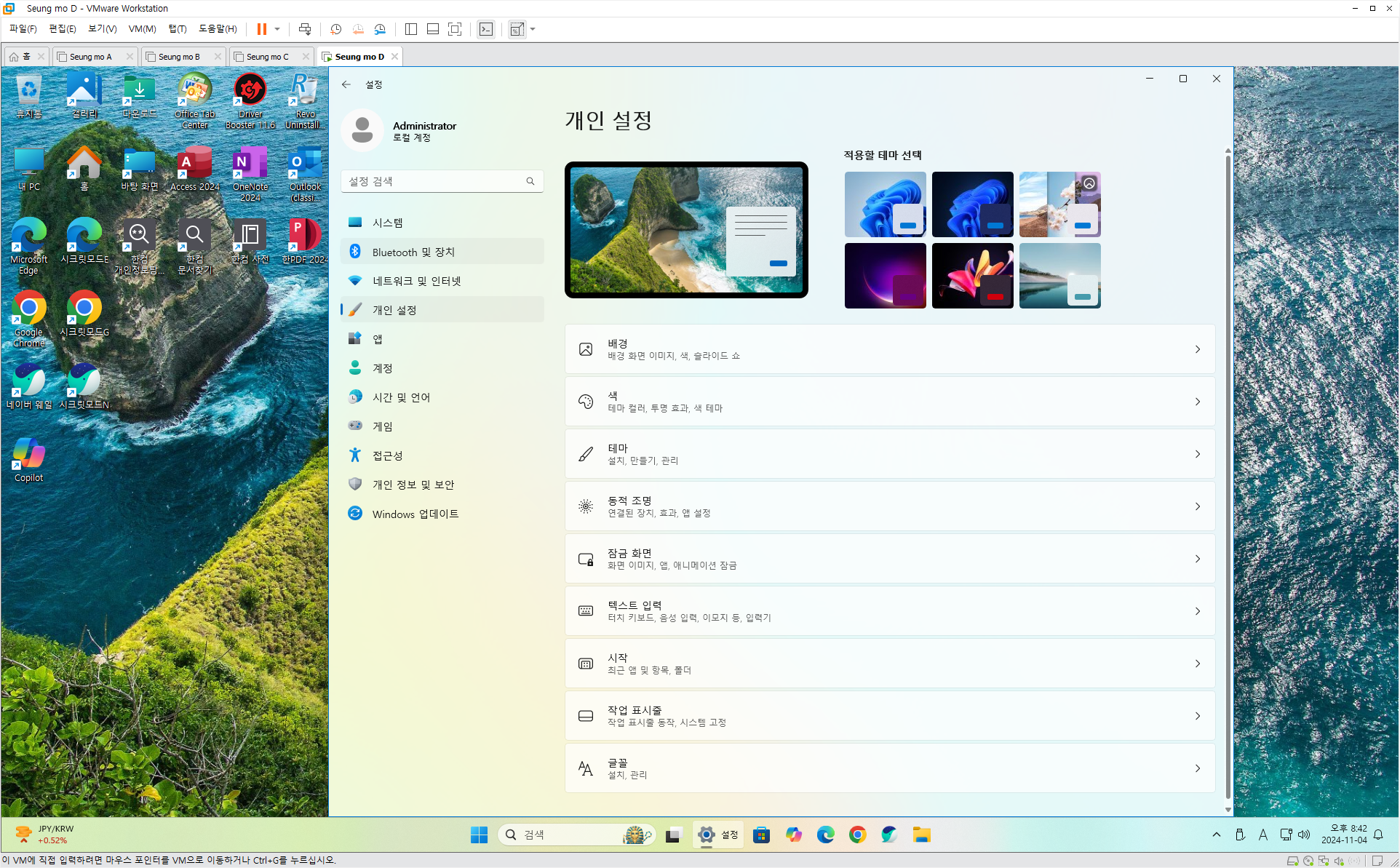Click the Windows Start button
The width and height of the screenshot is (1400, 868).
coord(479,835)
